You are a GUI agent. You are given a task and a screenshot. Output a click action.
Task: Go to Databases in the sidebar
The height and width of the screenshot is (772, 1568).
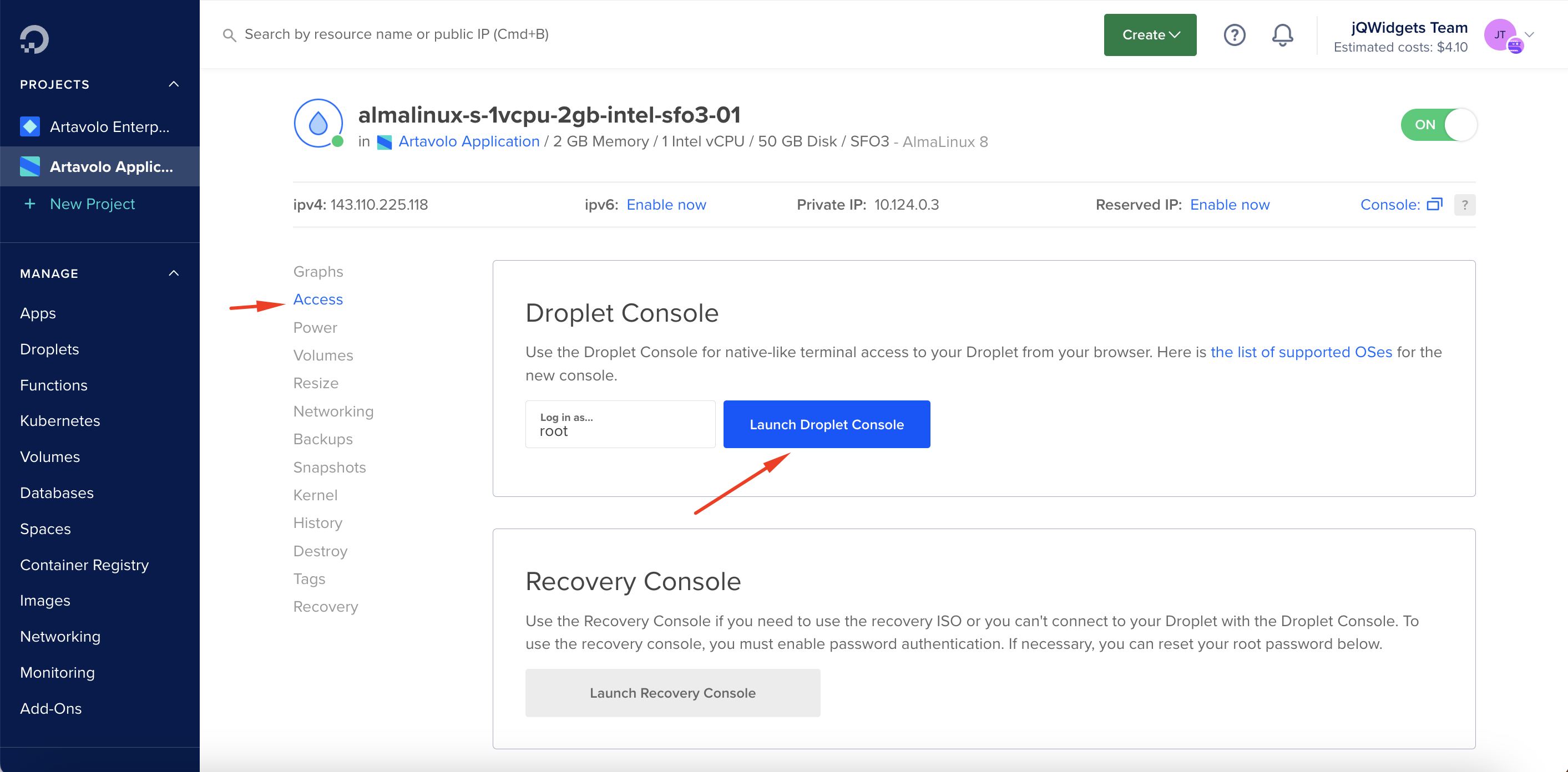[x=57, y=493]
